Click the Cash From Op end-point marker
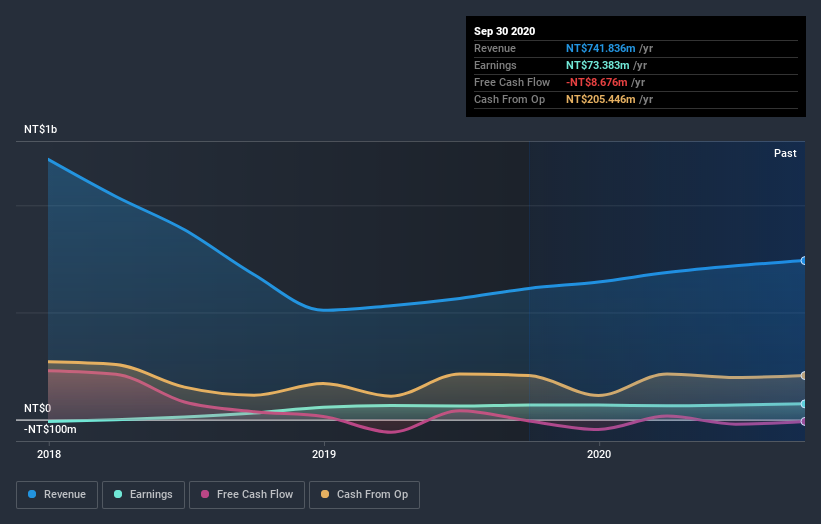Screen dimensions: 821x524 click(x=803, y=376)
